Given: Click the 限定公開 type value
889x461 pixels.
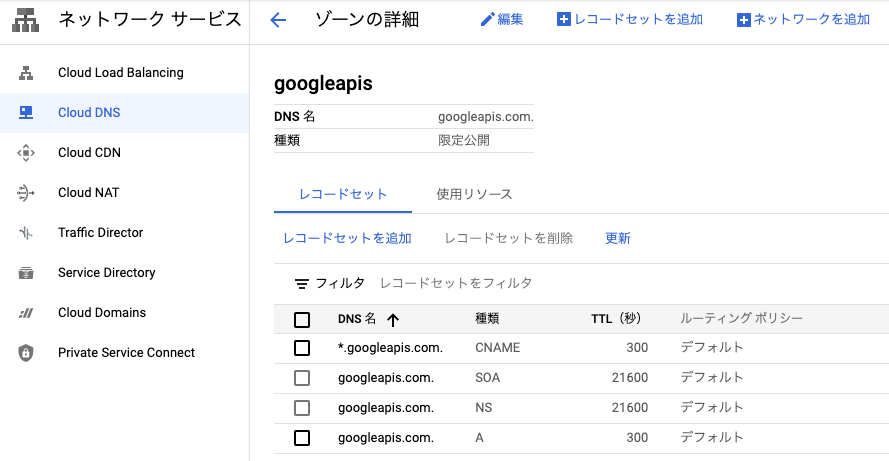Looking at the screenshot, I should click(464, 140).
